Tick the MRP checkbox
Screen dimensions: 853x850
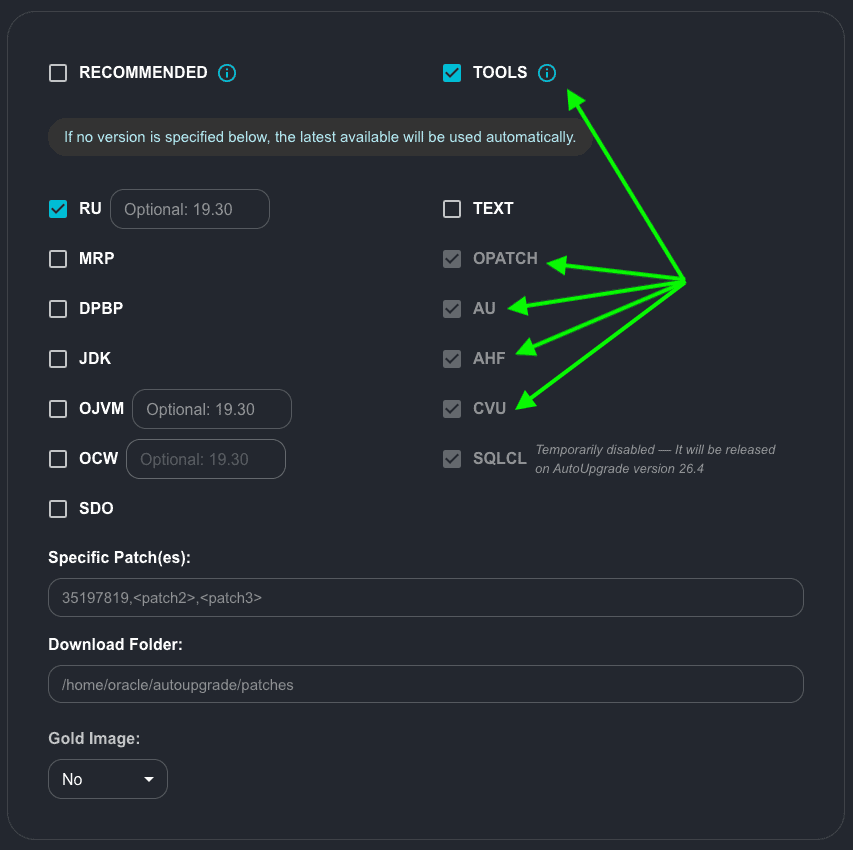click(58, 259)
